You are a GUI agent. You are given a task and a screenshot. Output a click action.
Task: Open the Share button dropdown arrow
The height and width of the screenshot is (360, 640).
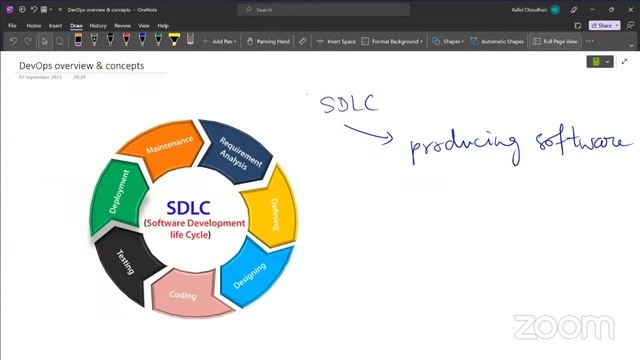click(617, 25)
